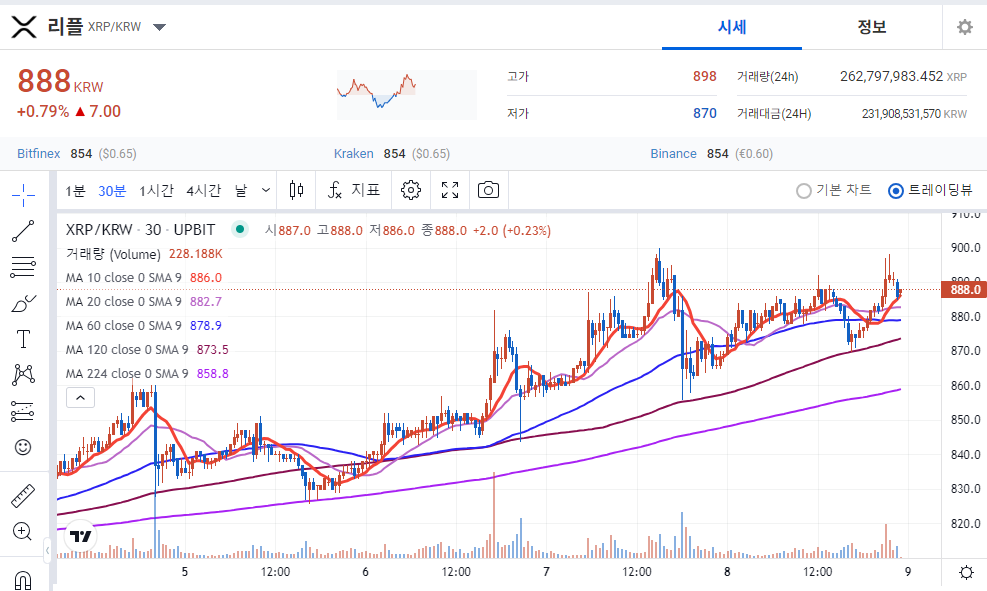The width and height of the screenshot is (987, 591).
Task: Select the brush drawing tool
Action: tap(23, 303)
